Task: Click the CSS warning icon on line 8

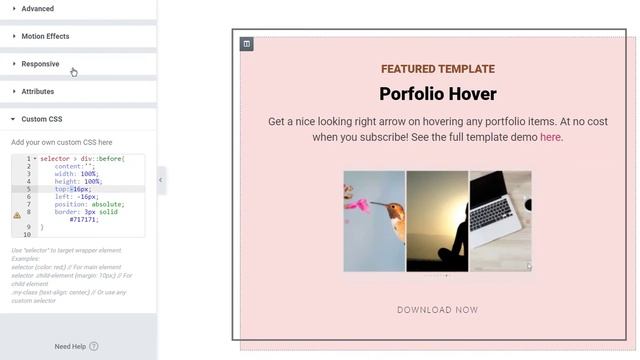Action: click(x=17, y=215)
